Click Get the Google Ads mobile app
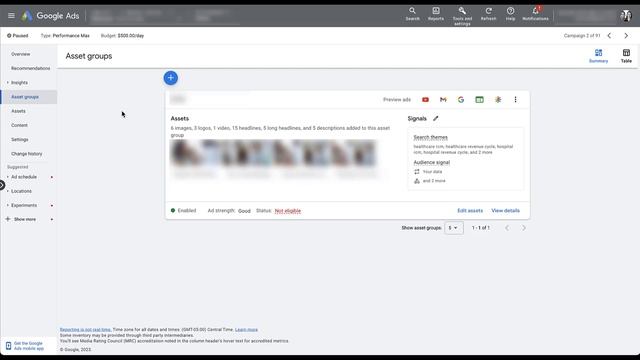This screenshot has height=360, width=640. pyautogui.click(x=29, y=346)
